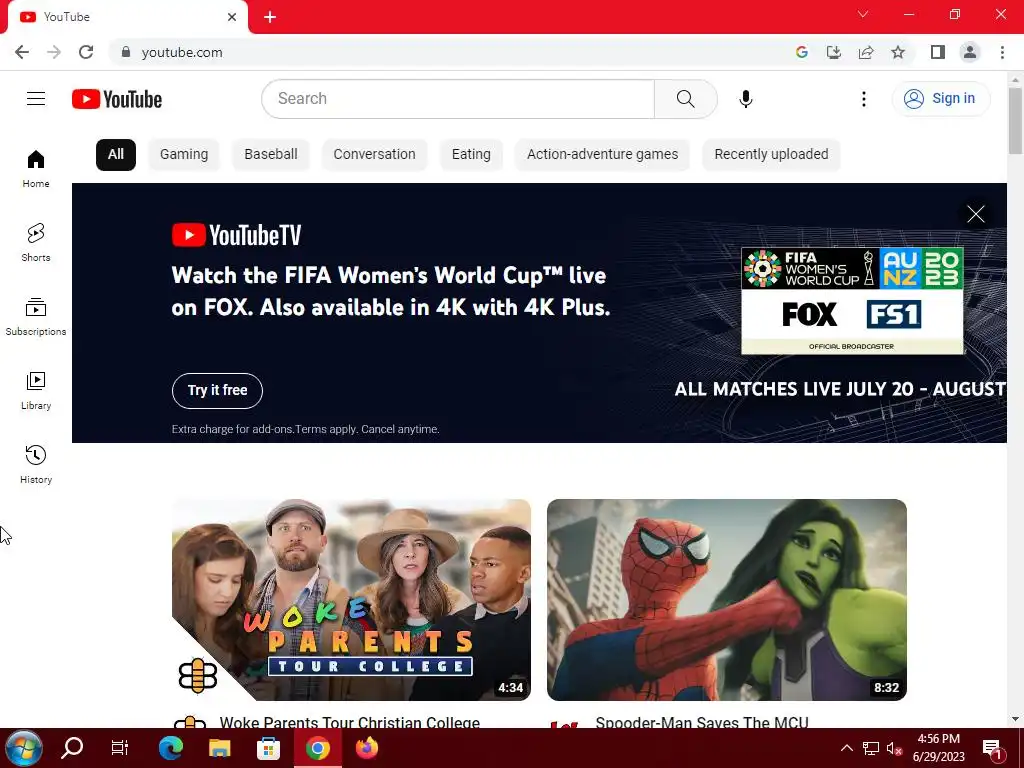Click the muted volume tray icon
This screenshot has width=1024, height=768.
point(895,748)
